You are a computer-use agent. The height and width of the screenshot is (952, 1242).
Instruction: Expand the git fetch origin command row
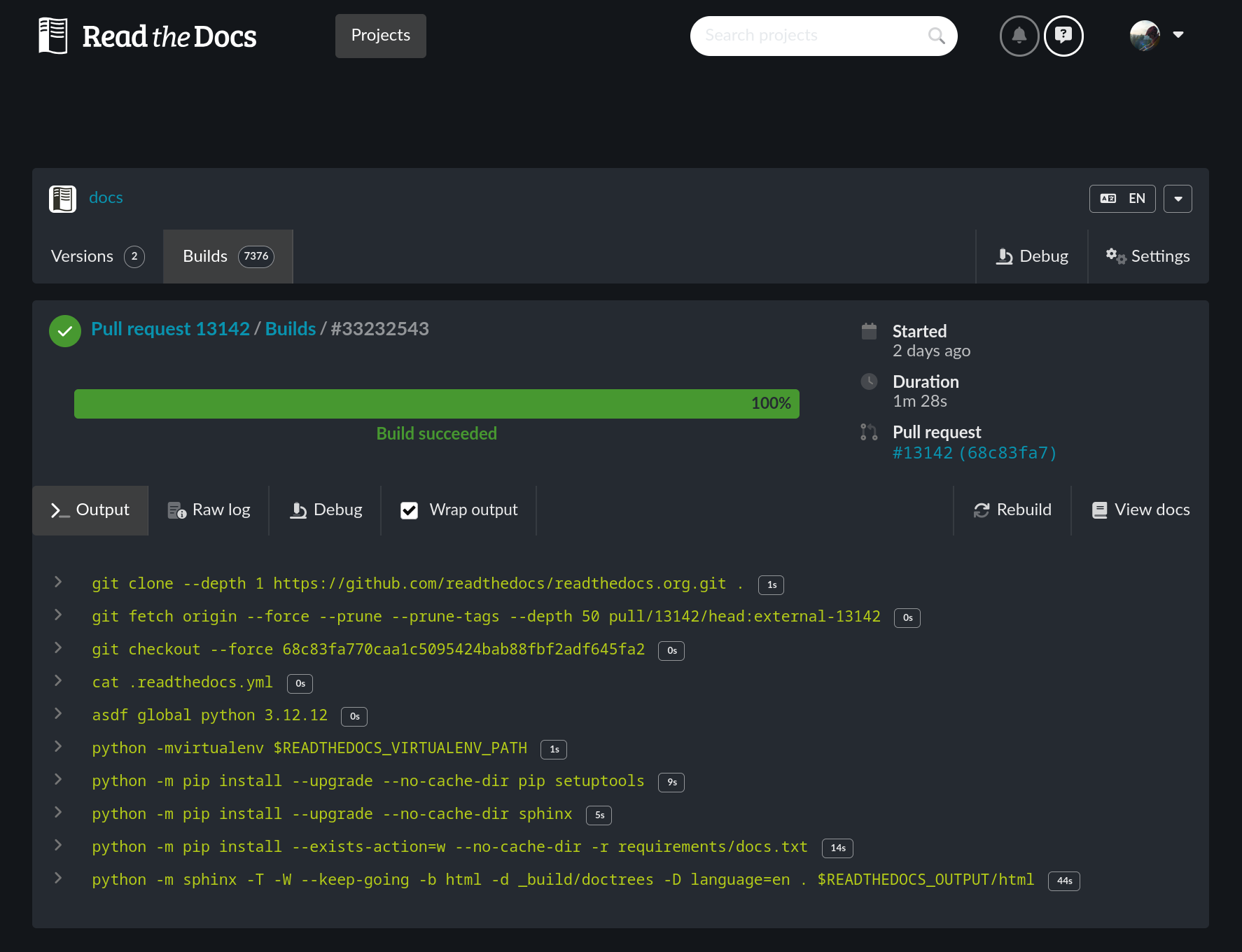[58, 615]
